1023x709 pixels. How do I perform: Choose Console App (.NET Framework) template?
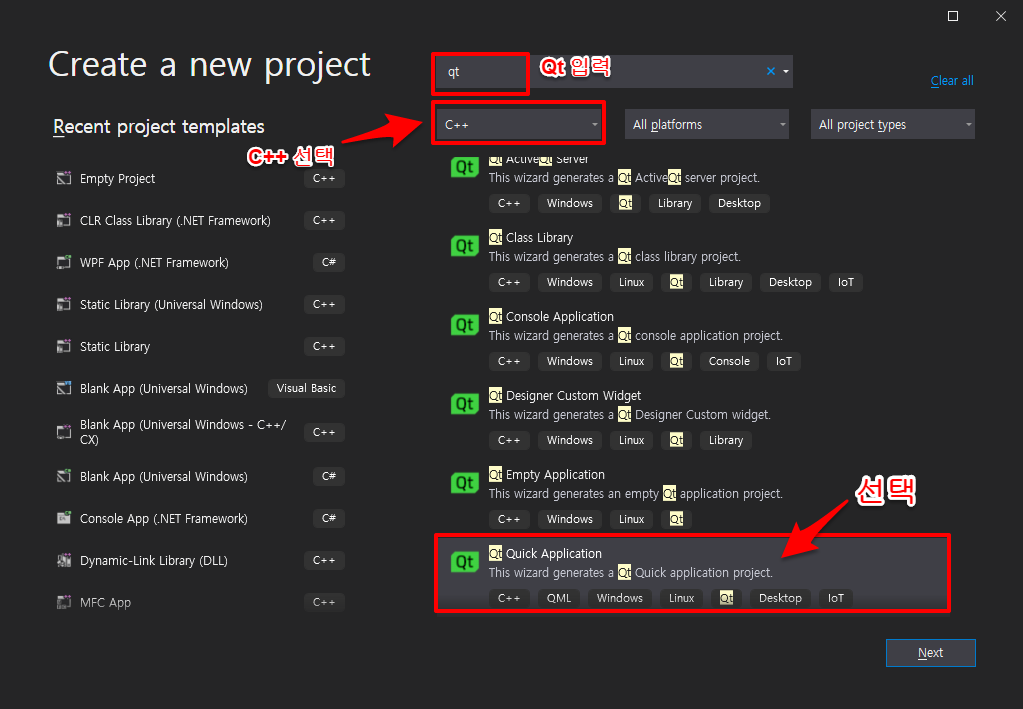200,518
